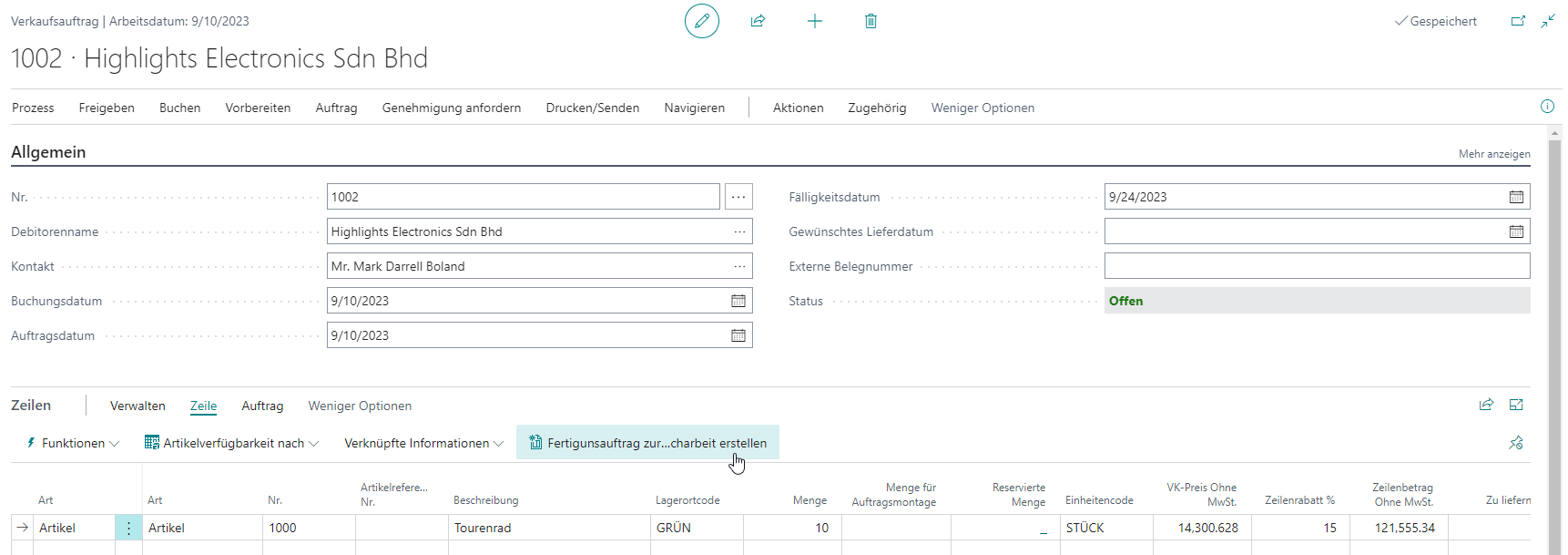Click the Nr. field with 1002
The image size is (1568, 555).
[524, 197]
